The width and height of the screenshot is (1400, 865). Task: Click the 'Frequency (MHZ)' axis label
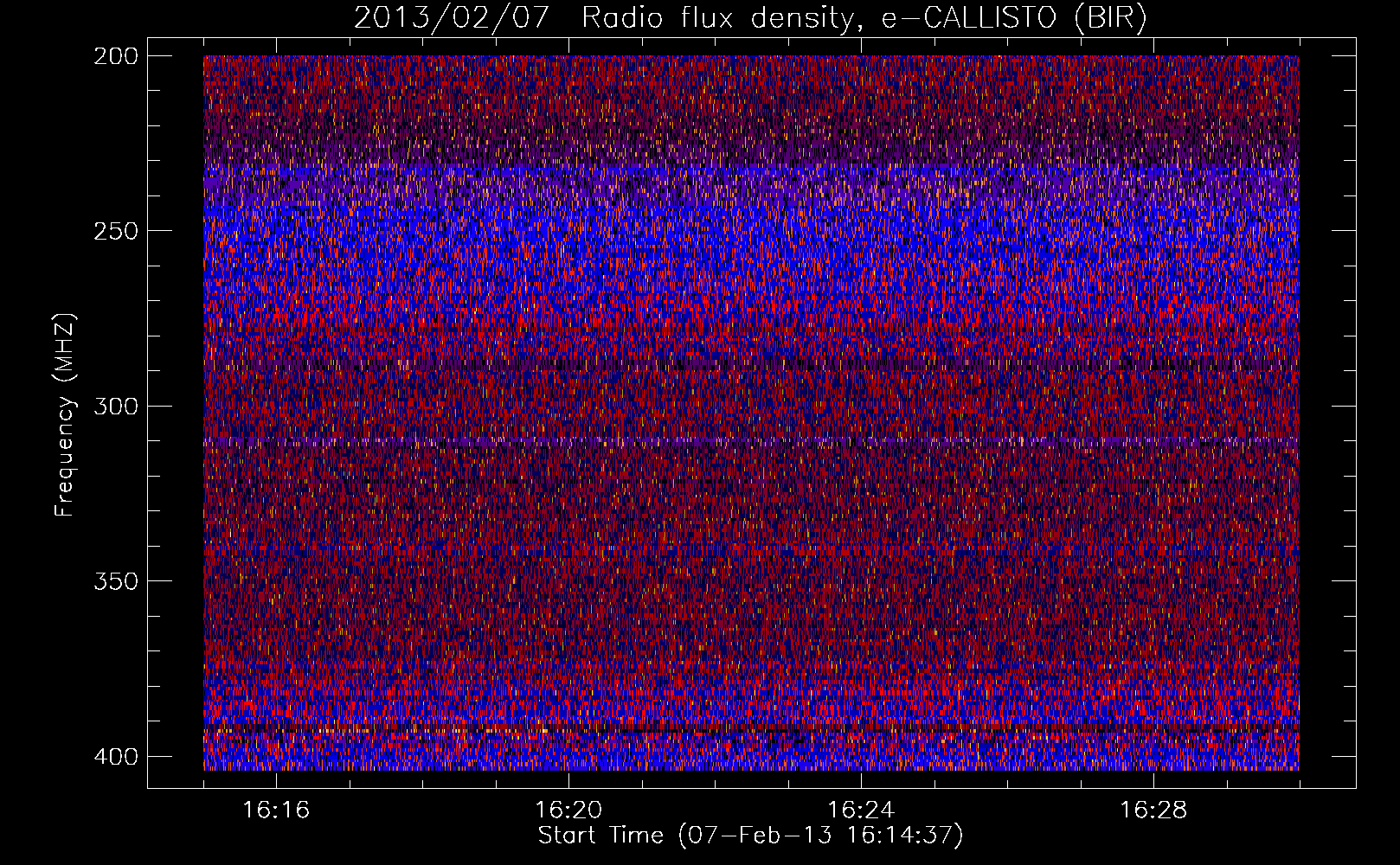click(65, 414)
